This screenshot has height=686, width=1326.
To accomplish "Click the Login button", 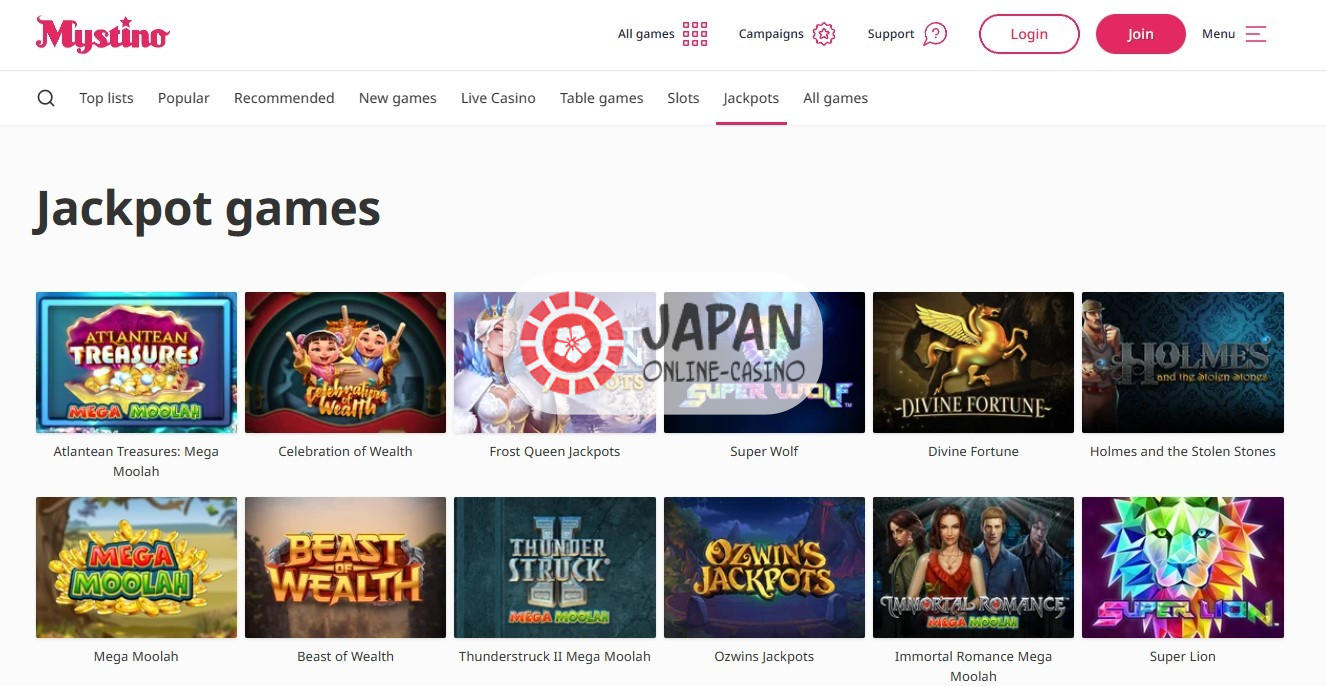I will (x=1029, y=34).
